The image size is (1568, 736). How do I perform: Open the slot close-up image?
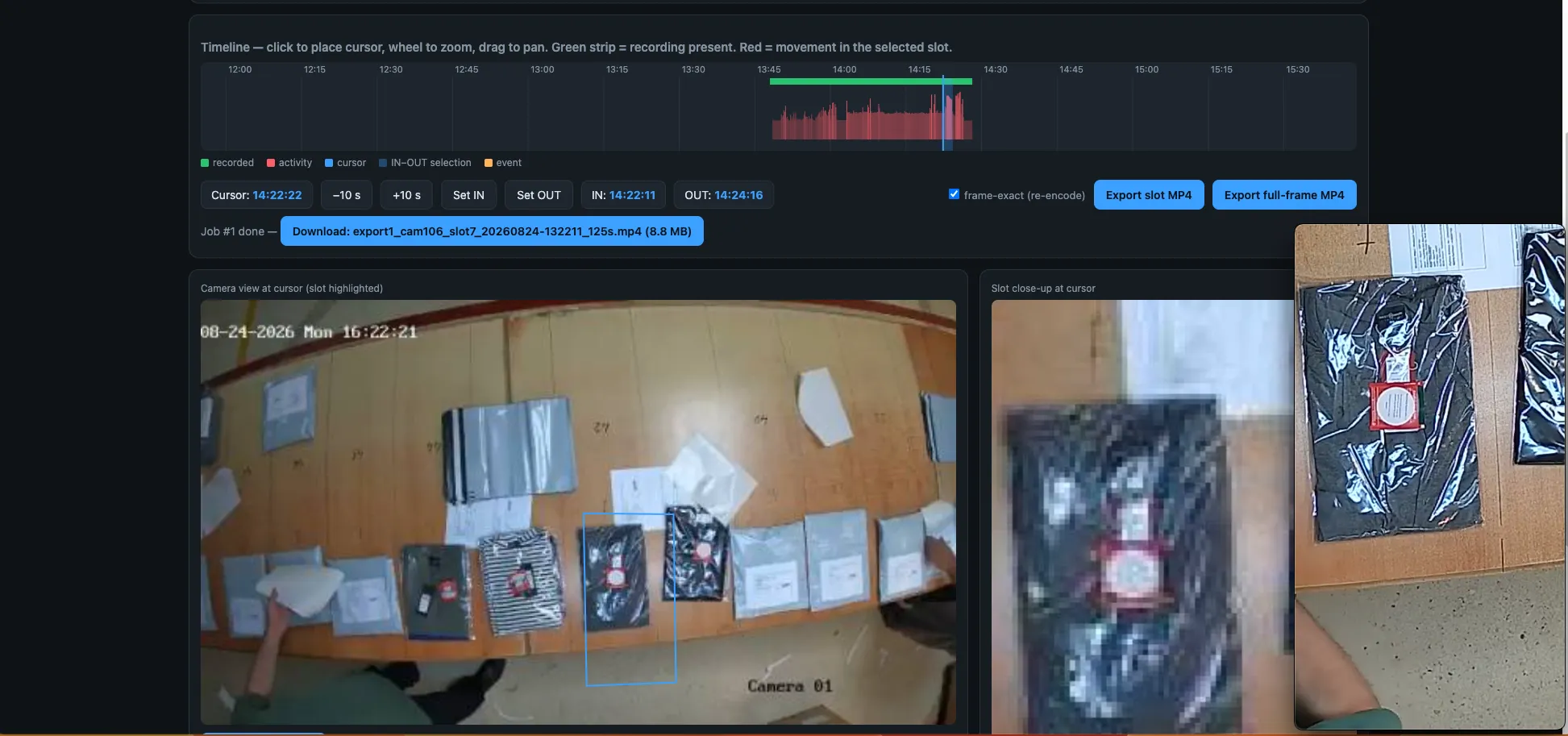[1142, 516]
